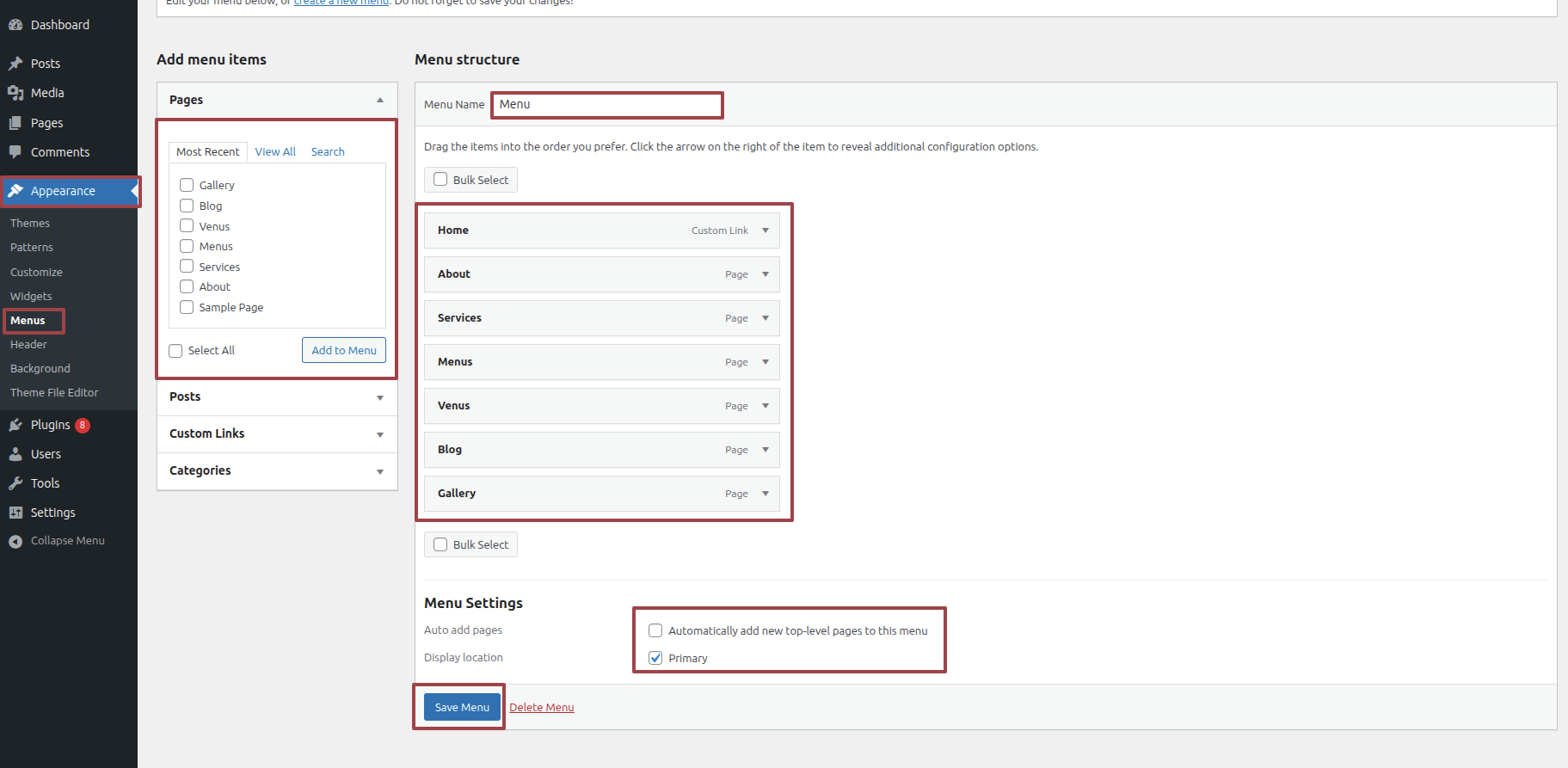Check the Gallery page checkbox

pyautogui.click(x=187, y=185)
